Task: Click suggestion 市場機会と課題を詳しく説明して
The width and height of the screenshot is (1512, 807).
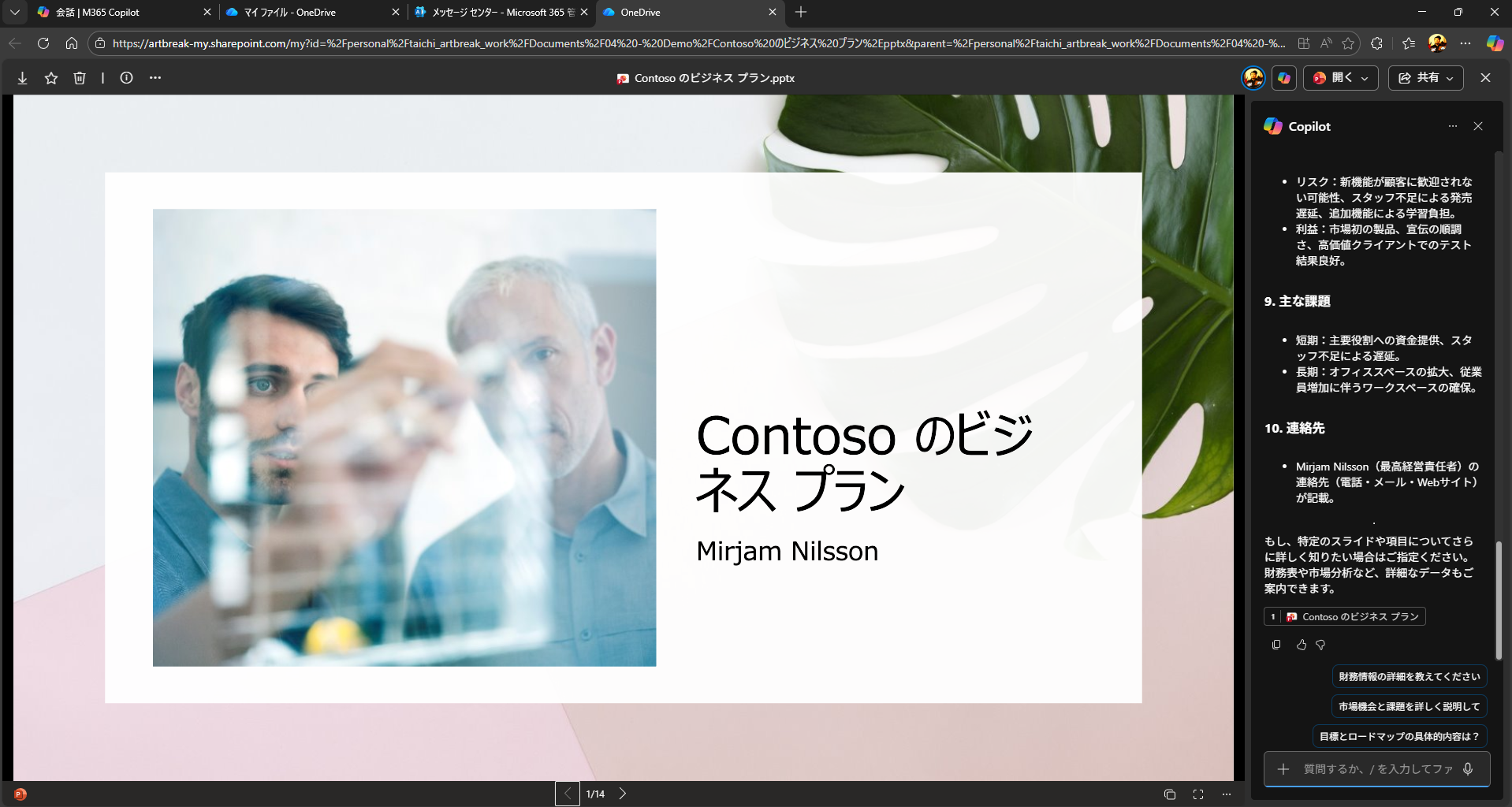Action: 1409,707
